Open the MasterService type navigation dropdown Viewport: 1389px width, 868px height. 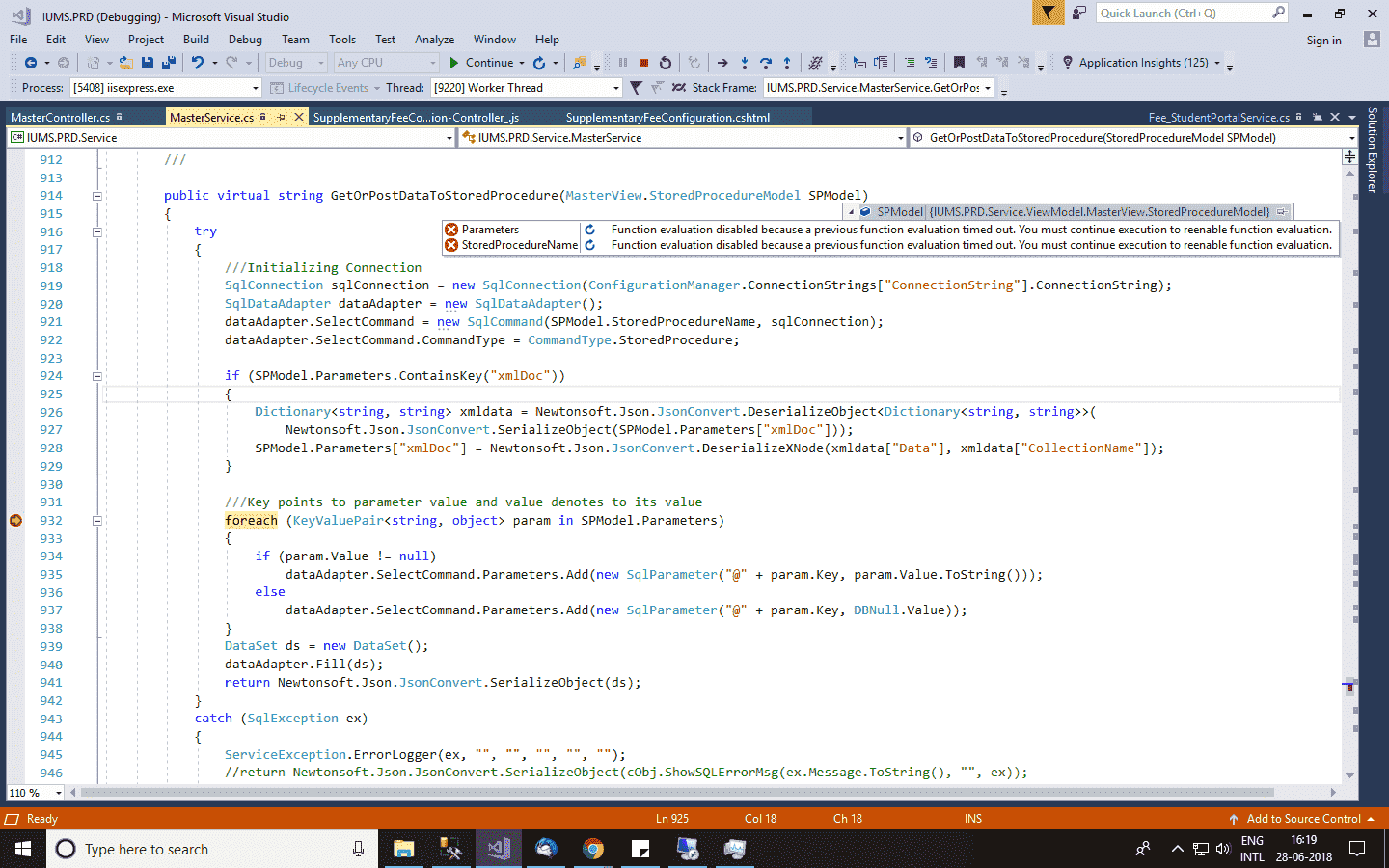coord(683,138)
